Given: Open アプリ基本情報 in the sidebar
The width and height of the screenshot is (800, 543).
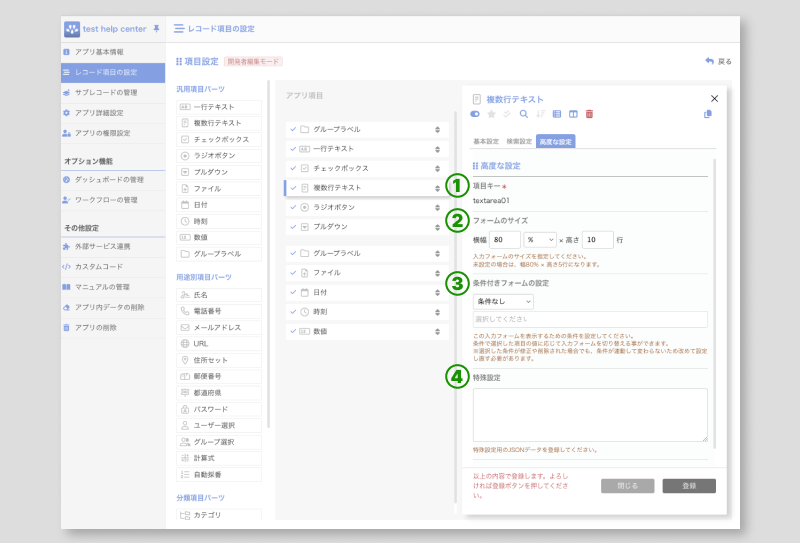Looking at the screenshot, I should coord(113,52).
